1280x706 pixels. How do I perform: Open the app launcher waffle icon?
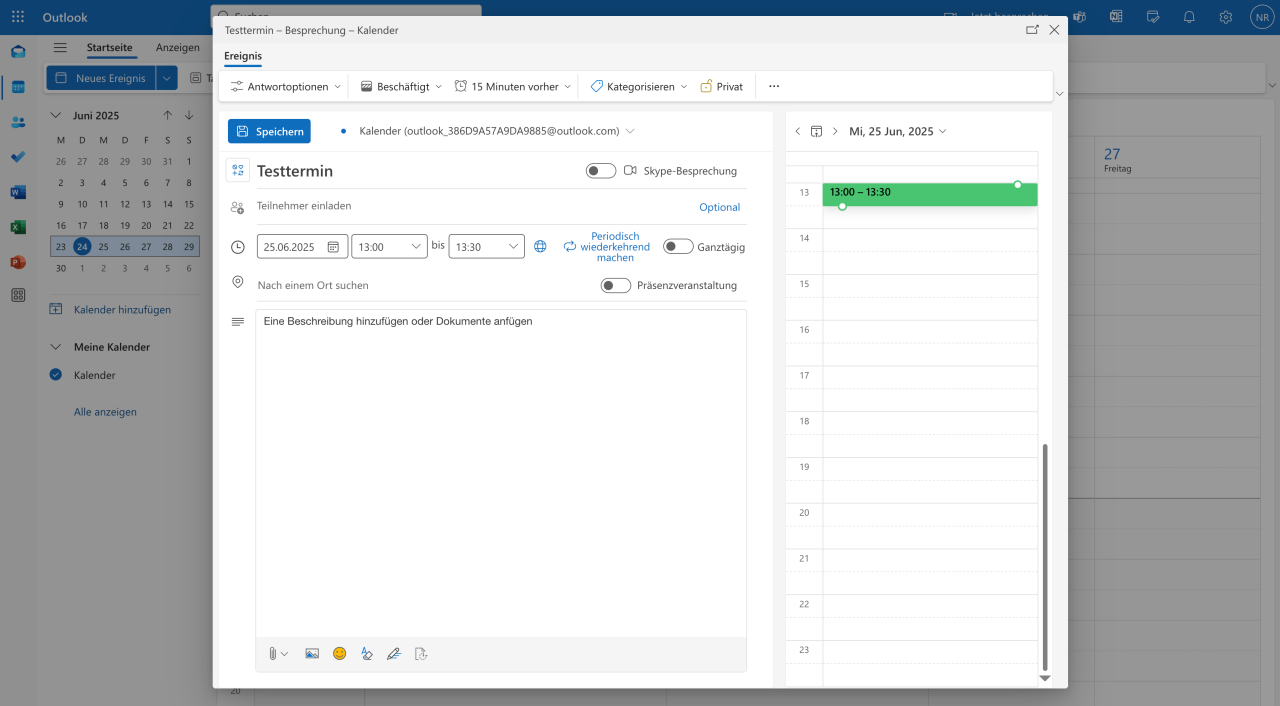18,17
